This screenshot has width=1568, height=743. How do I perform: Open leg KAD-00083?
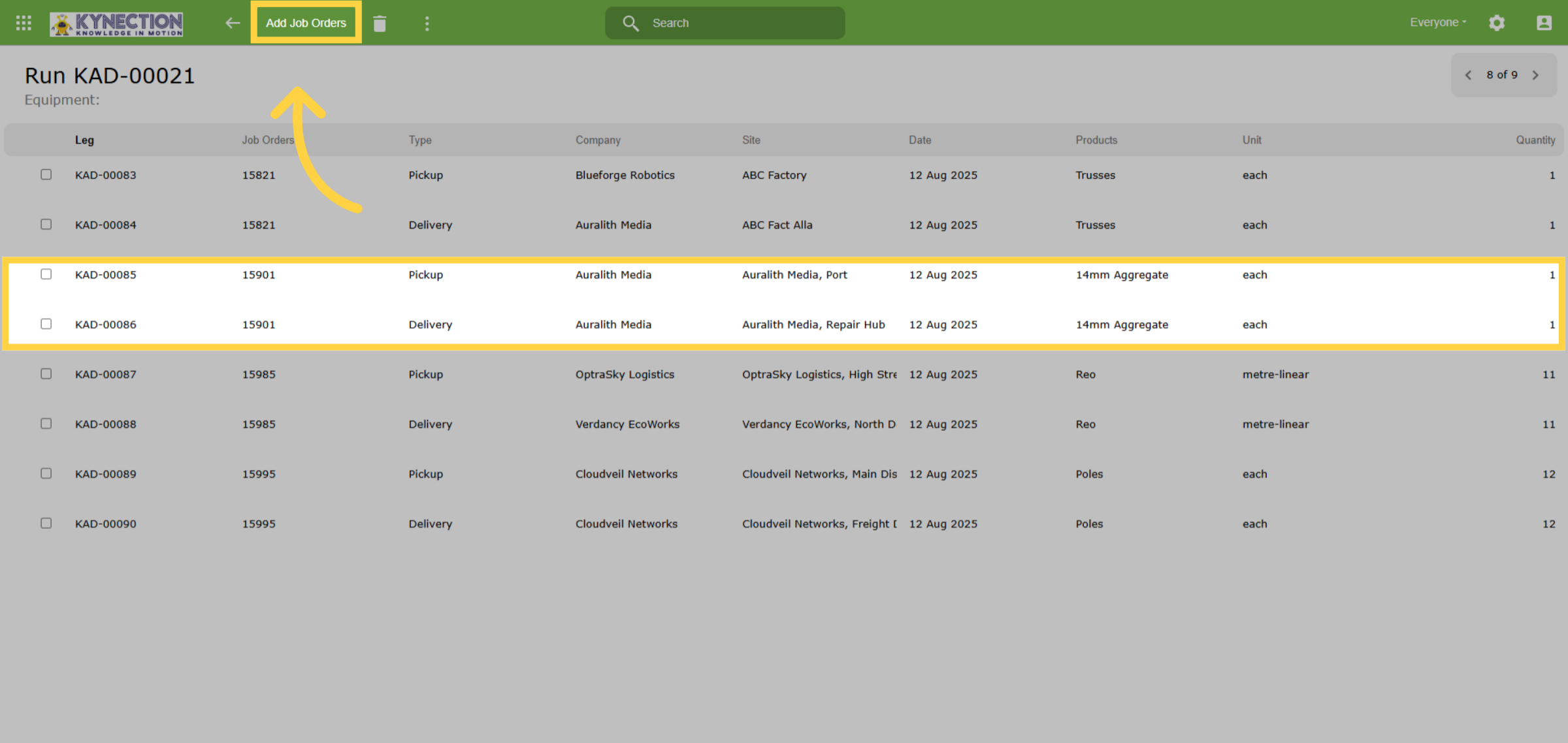tap(106, 175)
